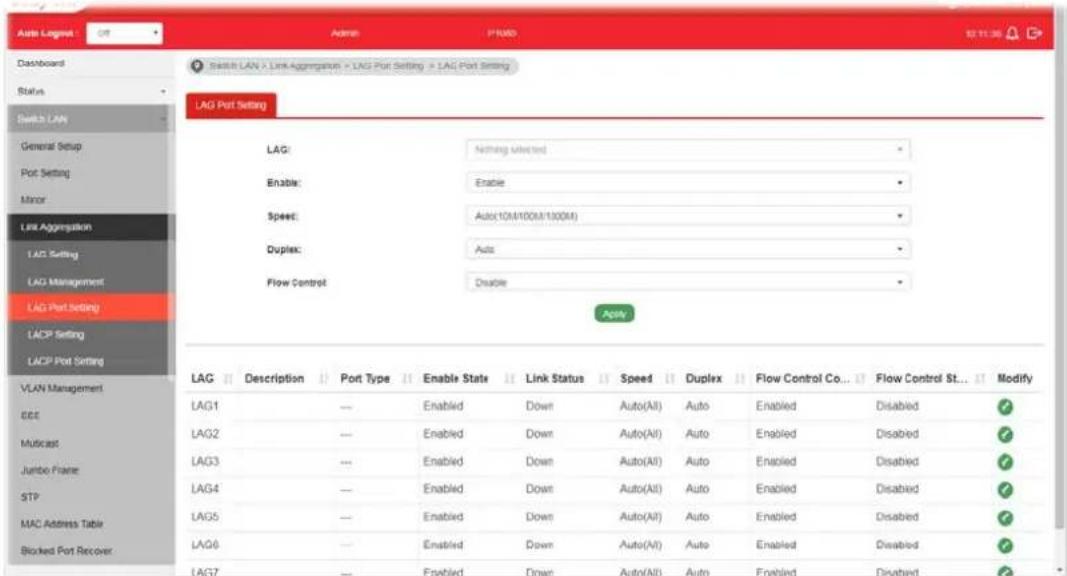Sort table by Description column icon

pyautogui.click(x=324, y=379)
